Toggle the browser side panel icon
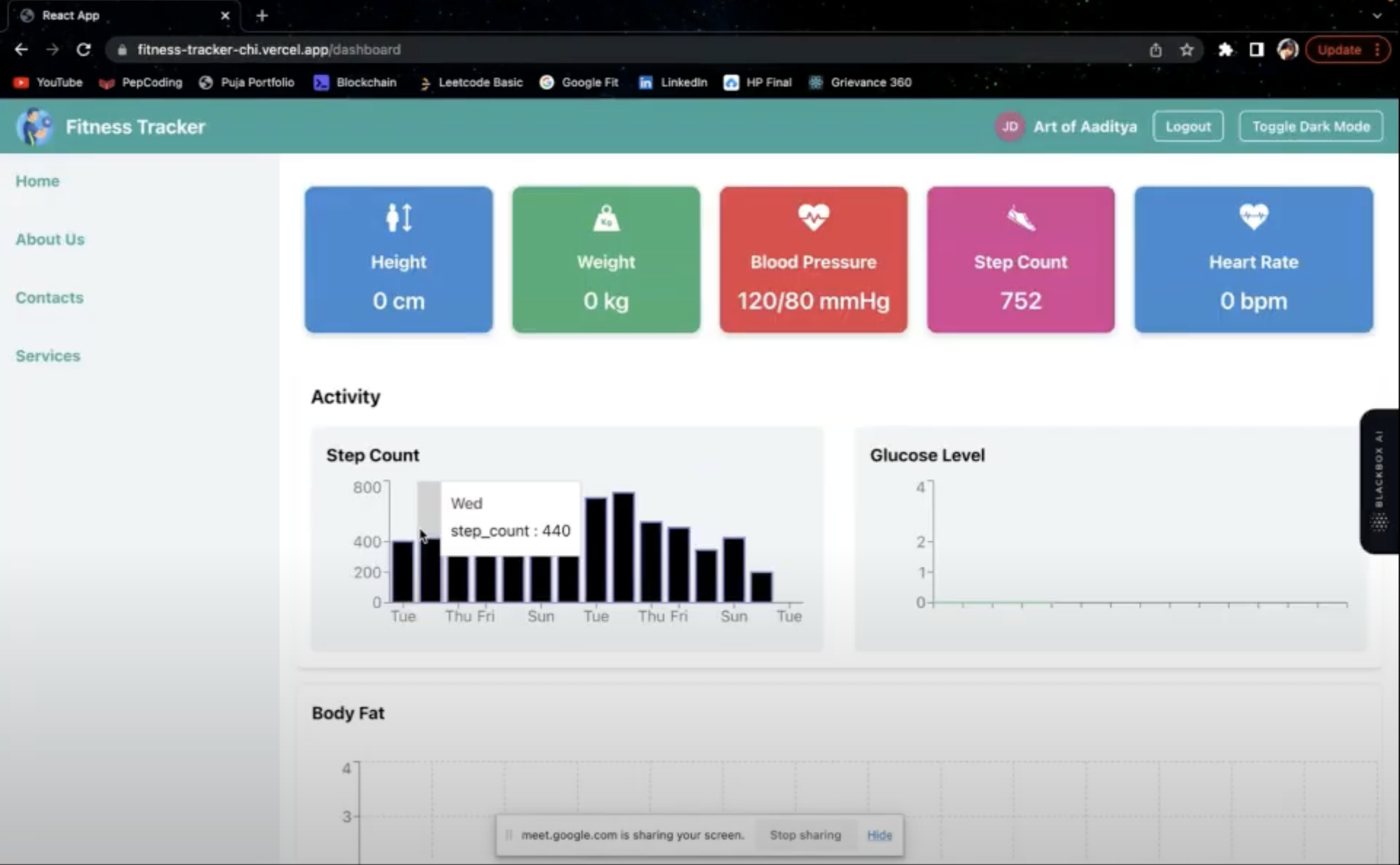This screenshot has width=1400, height=865. (1256, 50)
